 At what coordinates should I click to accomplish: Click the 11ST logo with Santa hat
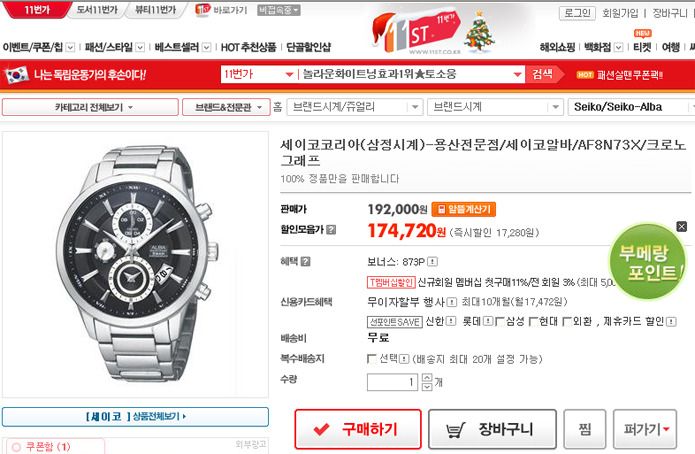click(415, 31)
